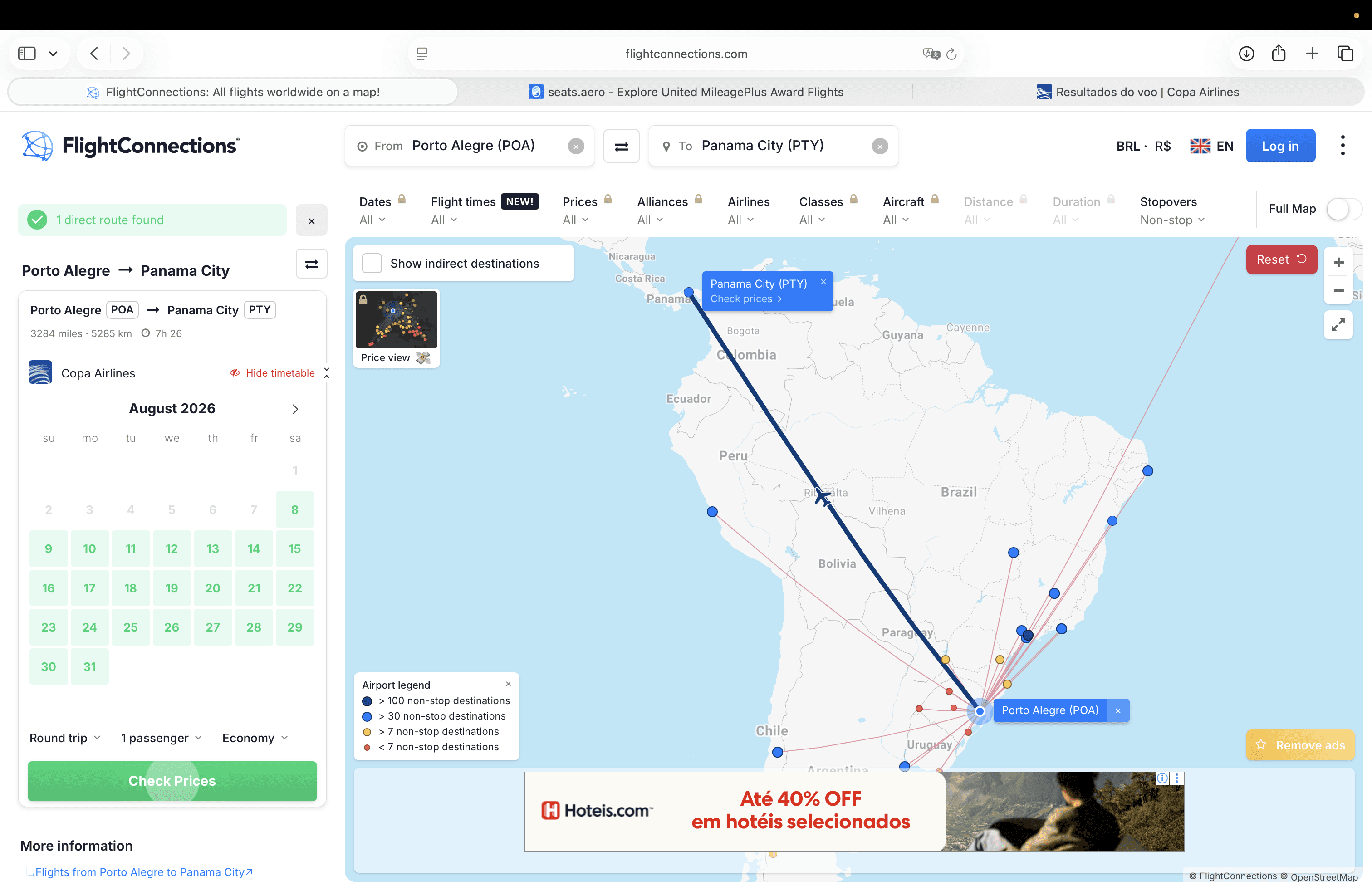
Task: Open a new browser tab
Action: coord(1312,54)
